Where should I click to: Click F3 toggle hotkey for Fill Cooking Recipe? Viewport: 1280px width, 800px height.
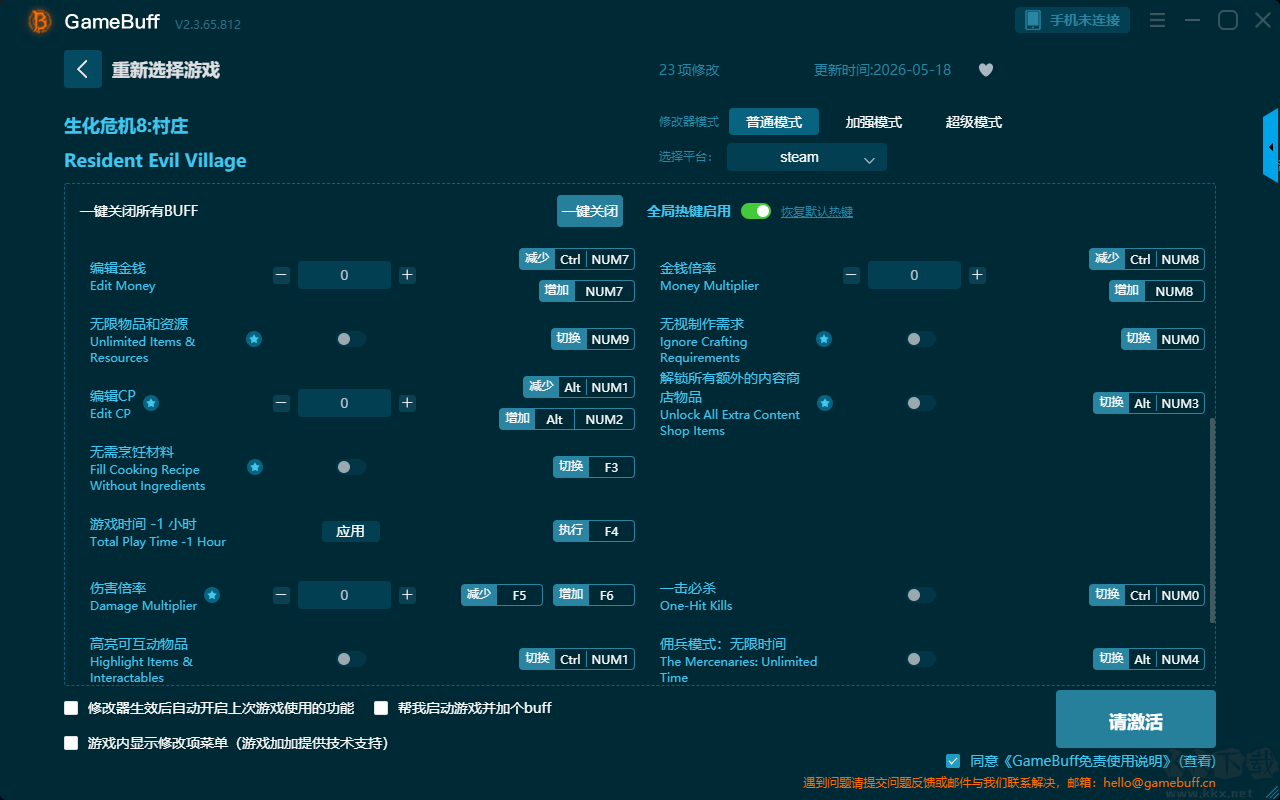point(594,467)
